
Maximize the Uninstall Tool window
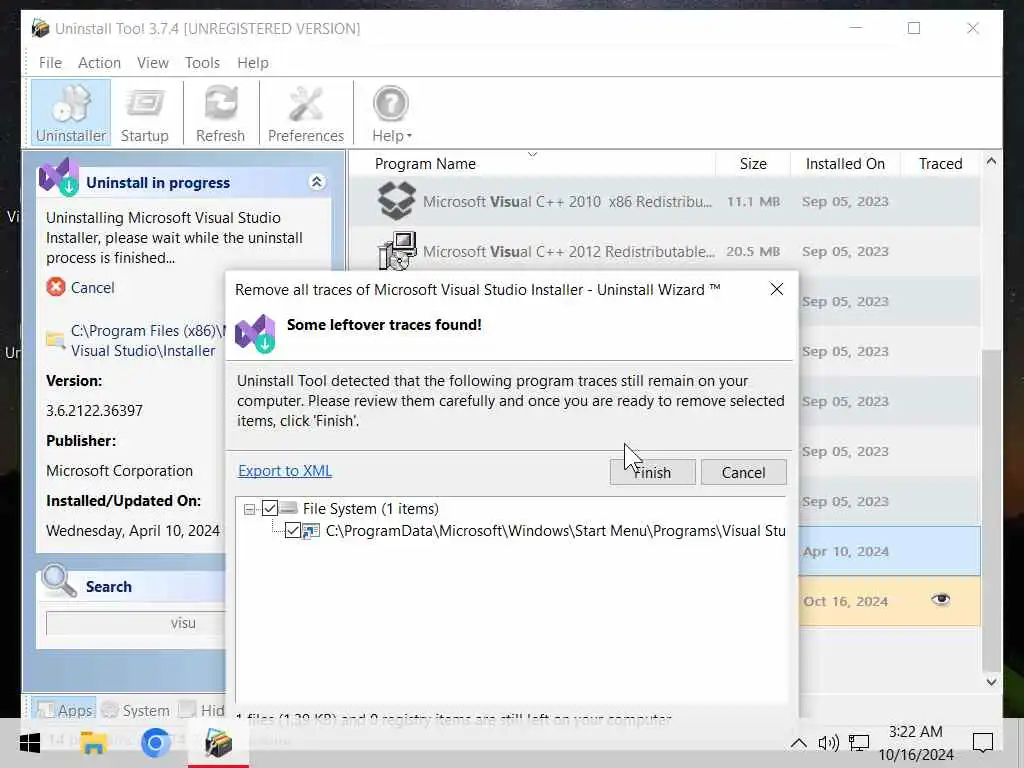pos(914,28)
